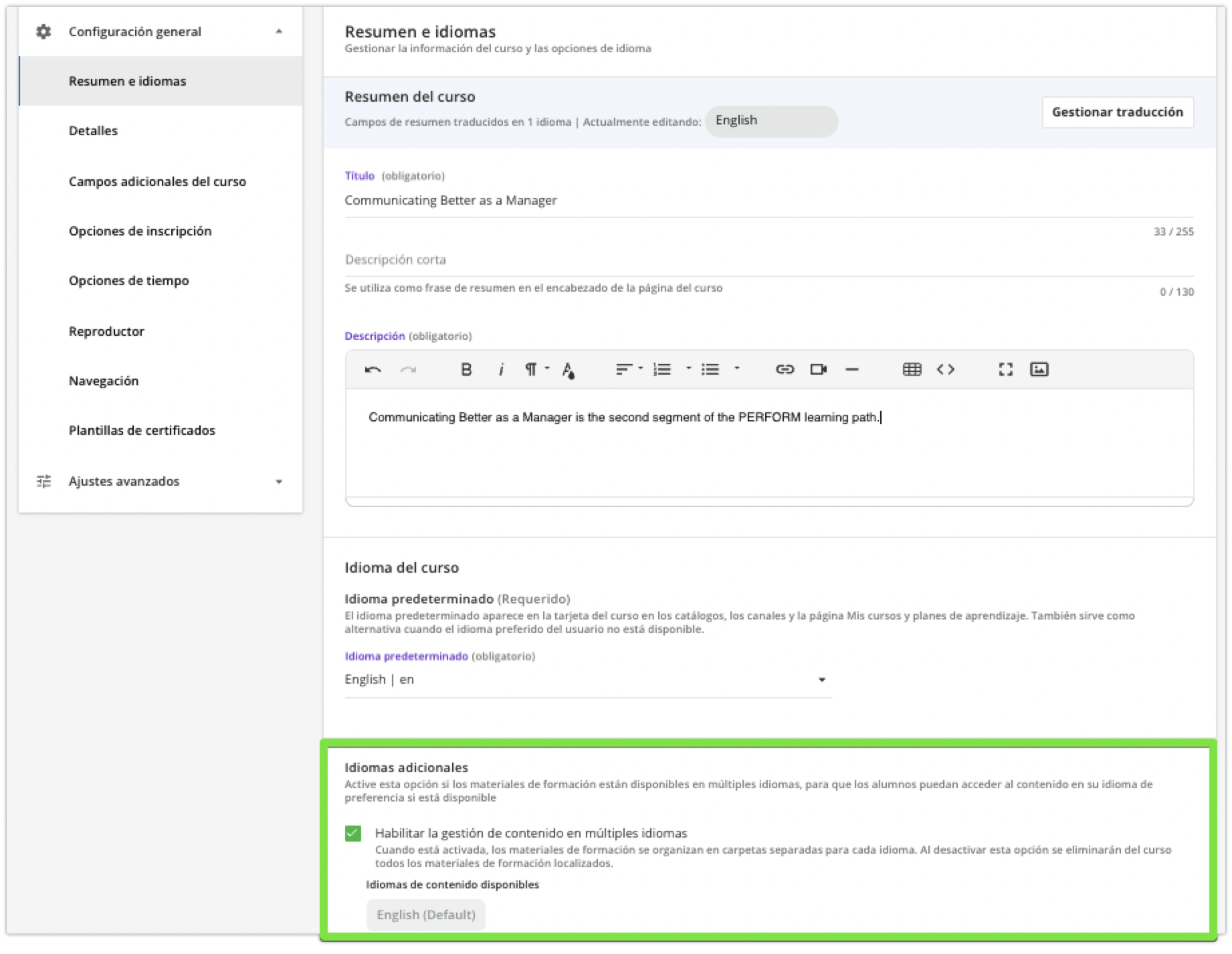Insert a table in the description
1232x954 pixels.
point(912,369)
